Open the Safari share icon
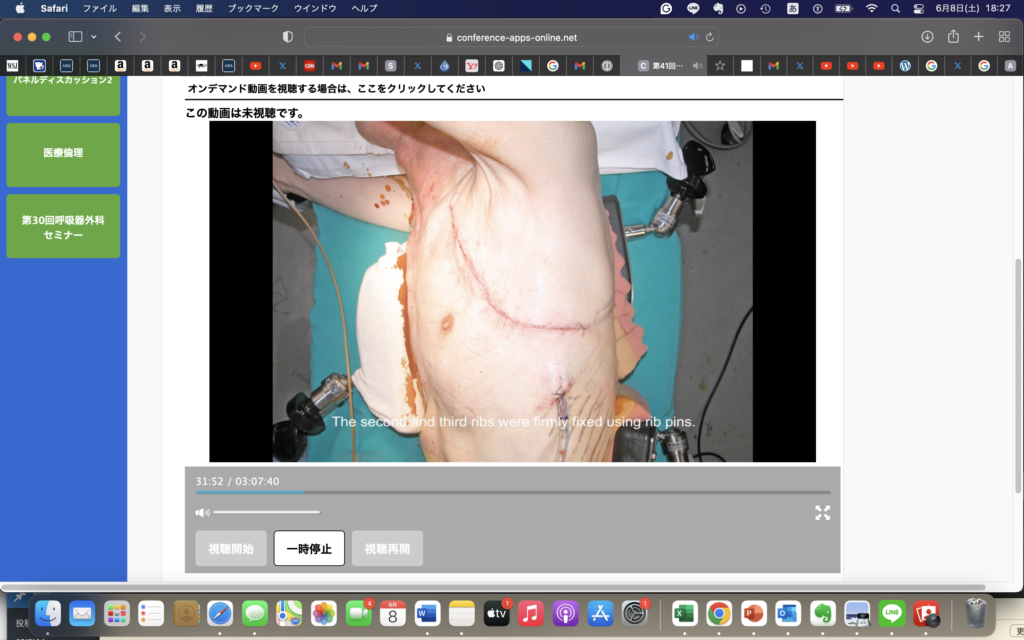Image resolution: width=1024 pixels, height=640 pixels. [x=953, y=37]
